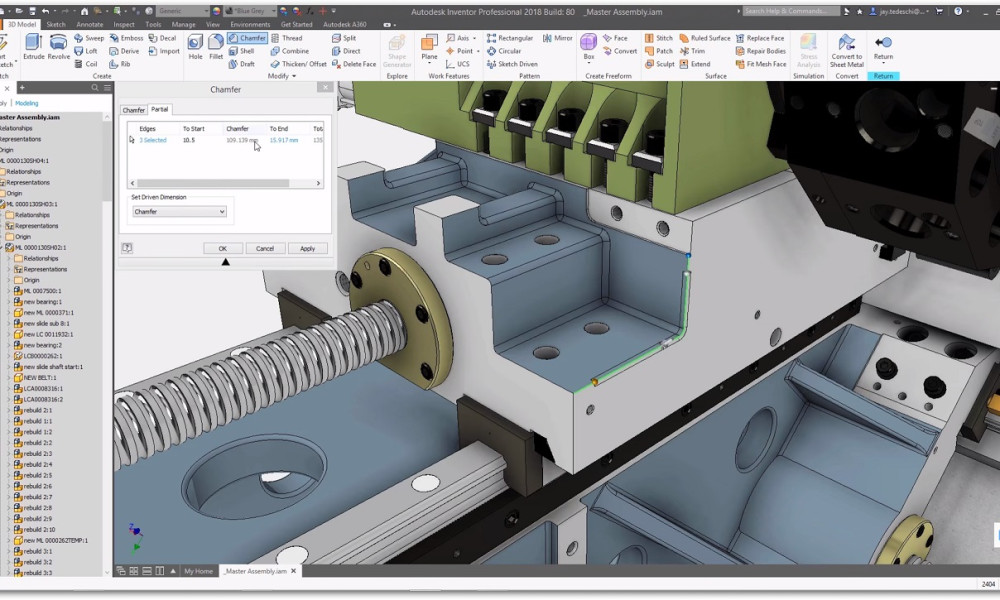Select the Mirror tool

(x=557, y=38)
